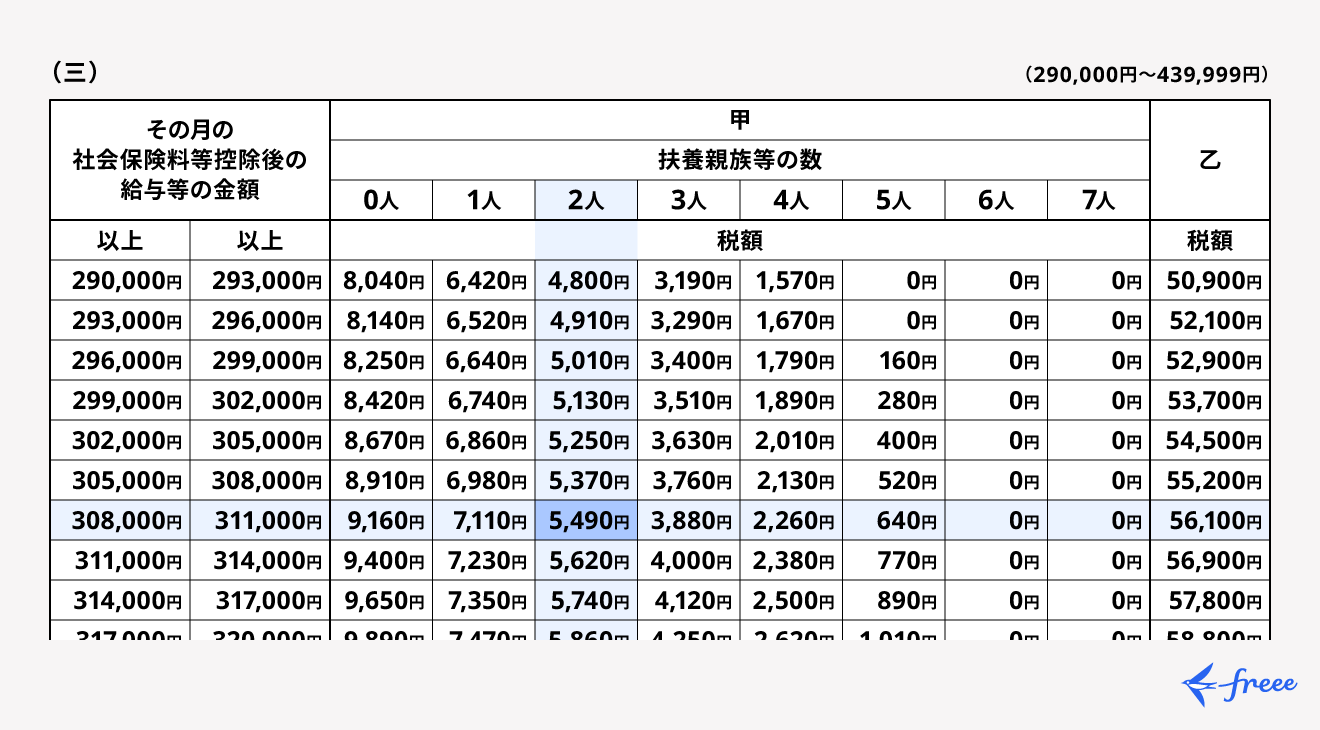Click the 8,140円 tax cell
This screenshot has width=1320, height=730.
(x=381, y=320)
